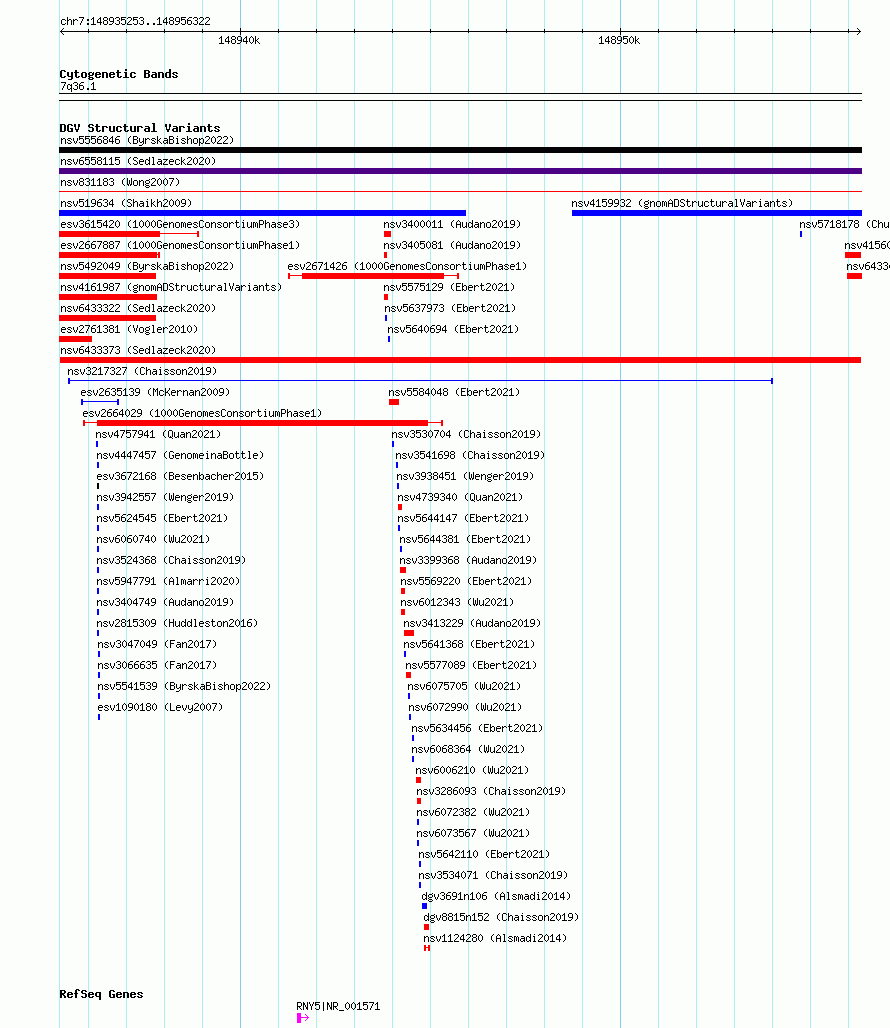Select nsv5947791 (Almarri2020) label
The height and width of the screenshot is (1028, 890).
(168, 581)
